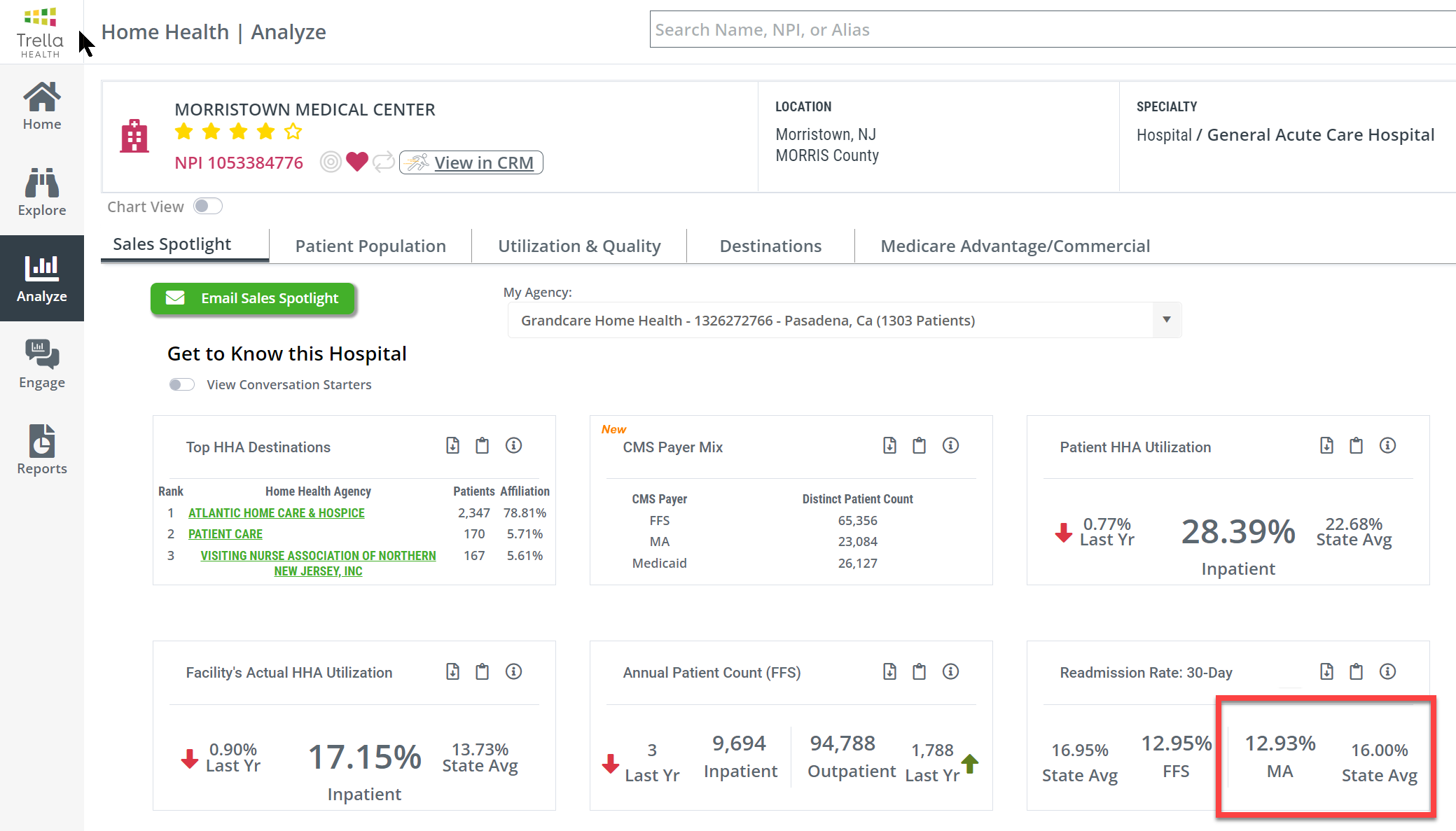This screenshot has height=831, width=1456.
Task: Switch to Medicare Advantage/Commercial tab
Action: (1015, 246)
